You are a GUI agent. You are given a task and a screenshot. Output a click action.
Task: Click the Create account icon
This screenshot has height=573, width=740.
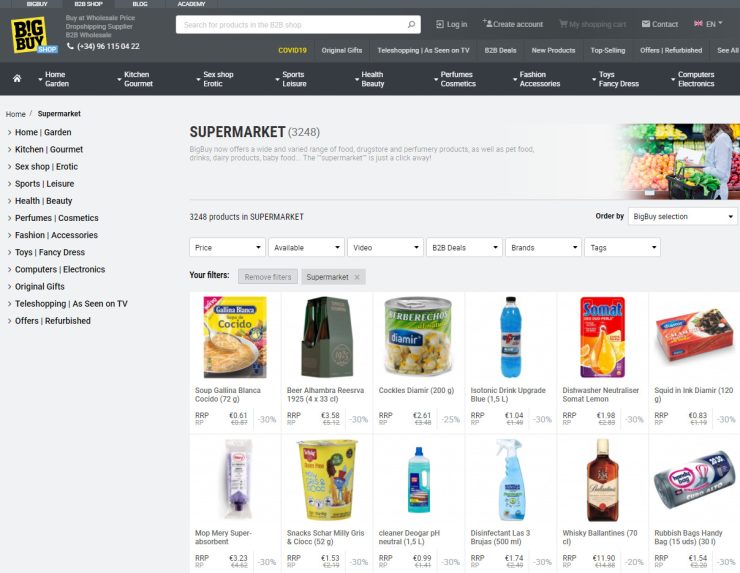coord(487,23)
